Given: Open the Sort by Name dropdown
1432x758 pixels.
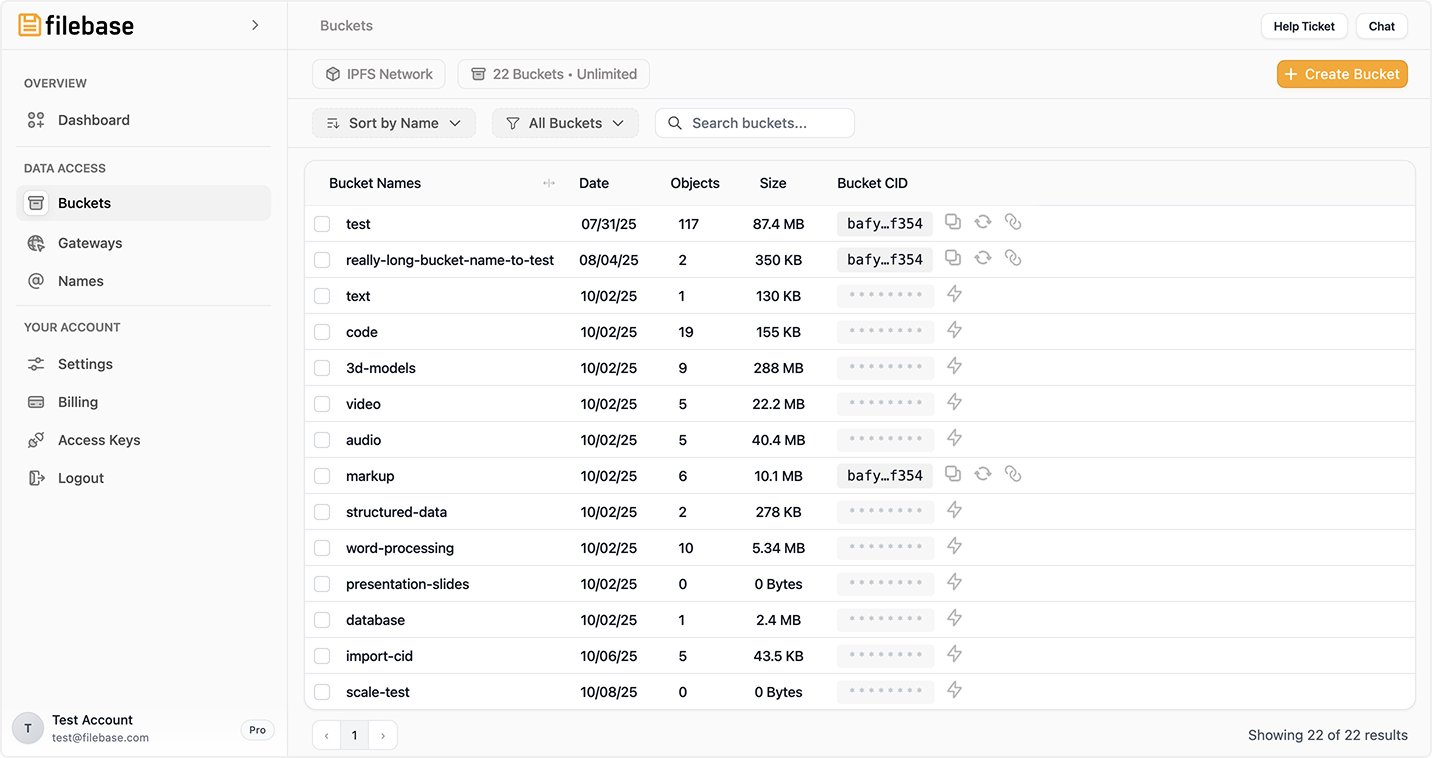Looking at the screenshot, I should pos(394,123).
